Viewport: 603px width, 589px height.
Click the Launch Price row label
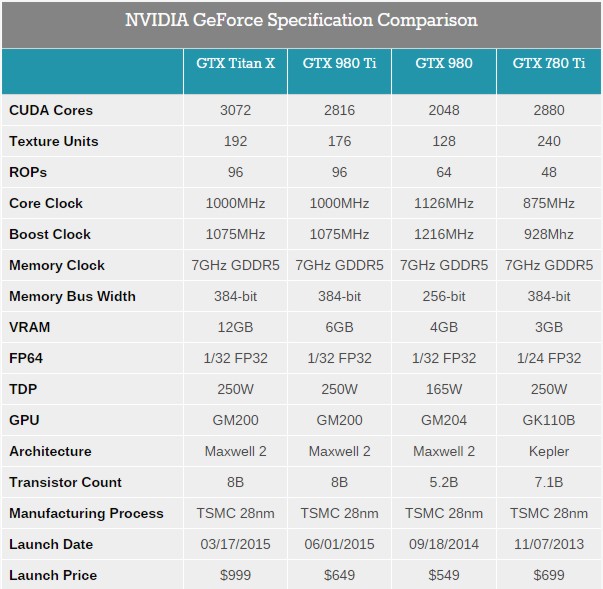[53, 575]
